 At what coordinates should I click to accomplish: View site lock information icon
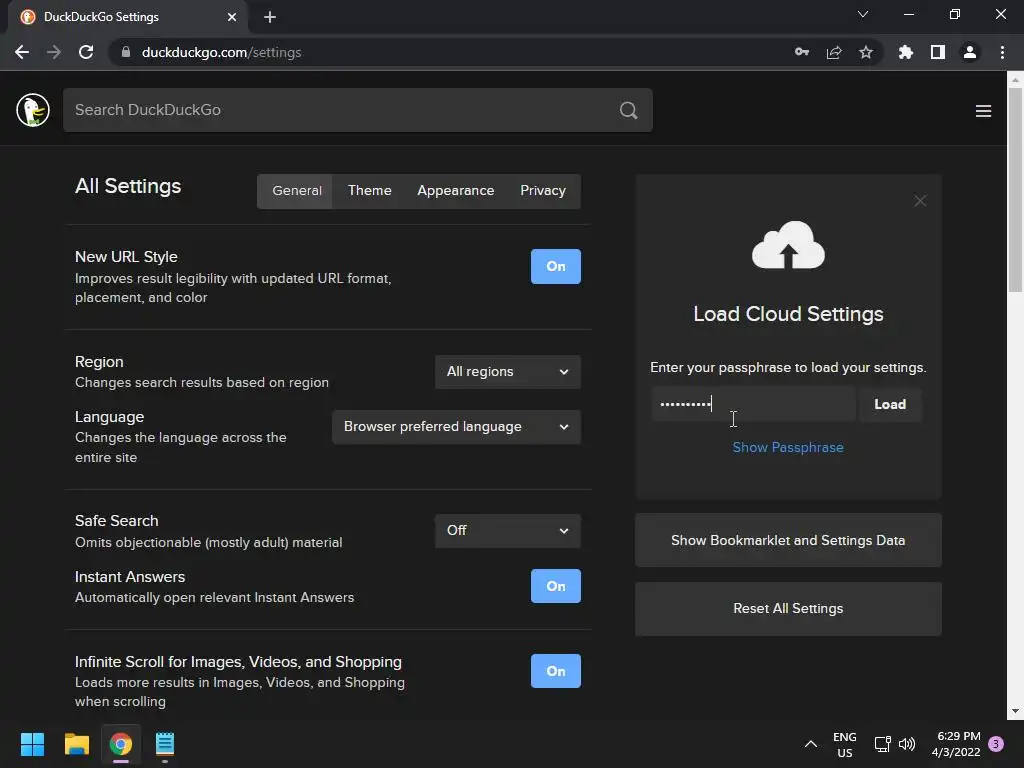(126, 52)
